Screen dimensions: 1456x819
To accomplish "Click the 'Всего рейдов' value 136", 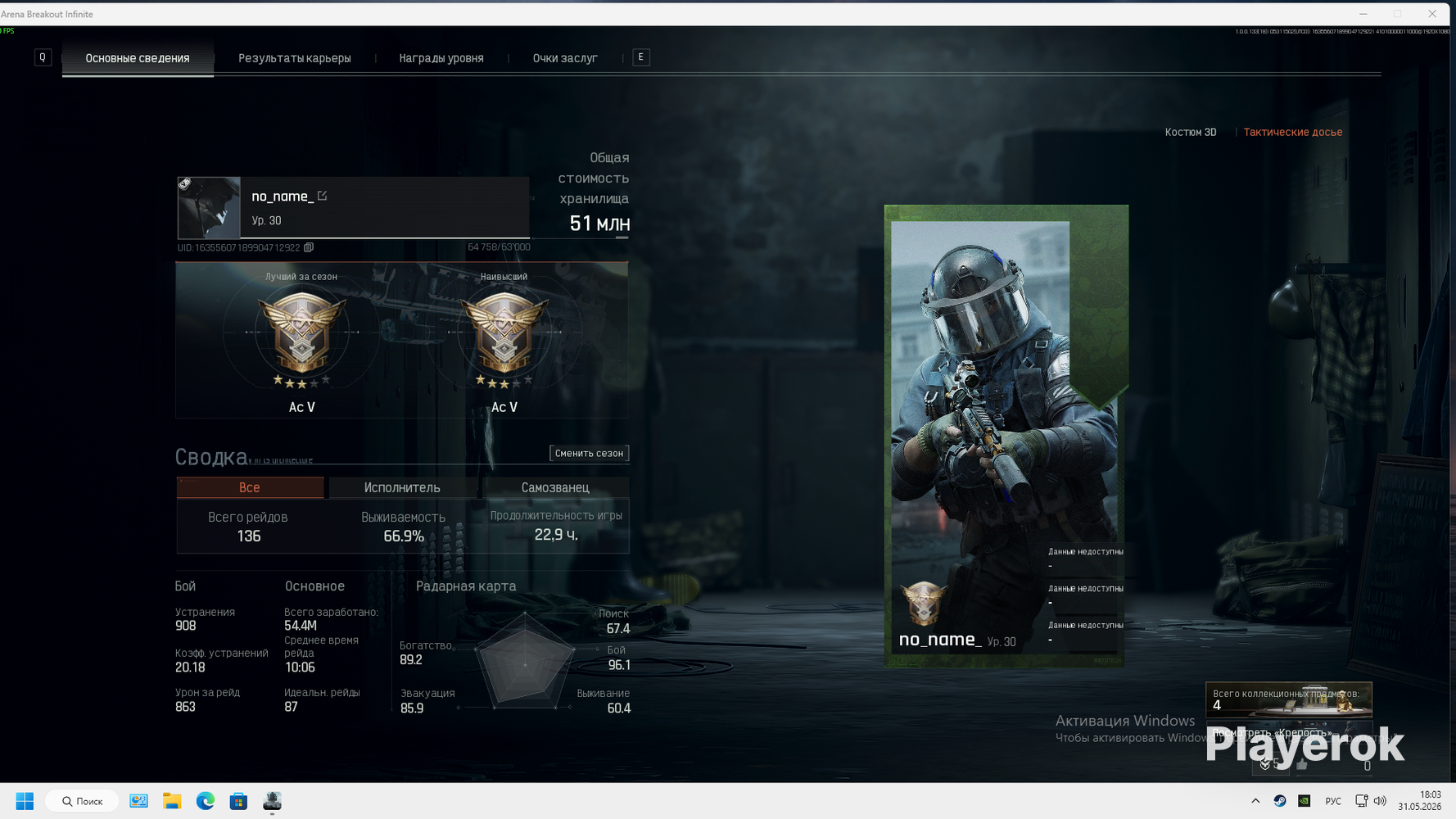I will coord(248,536).
